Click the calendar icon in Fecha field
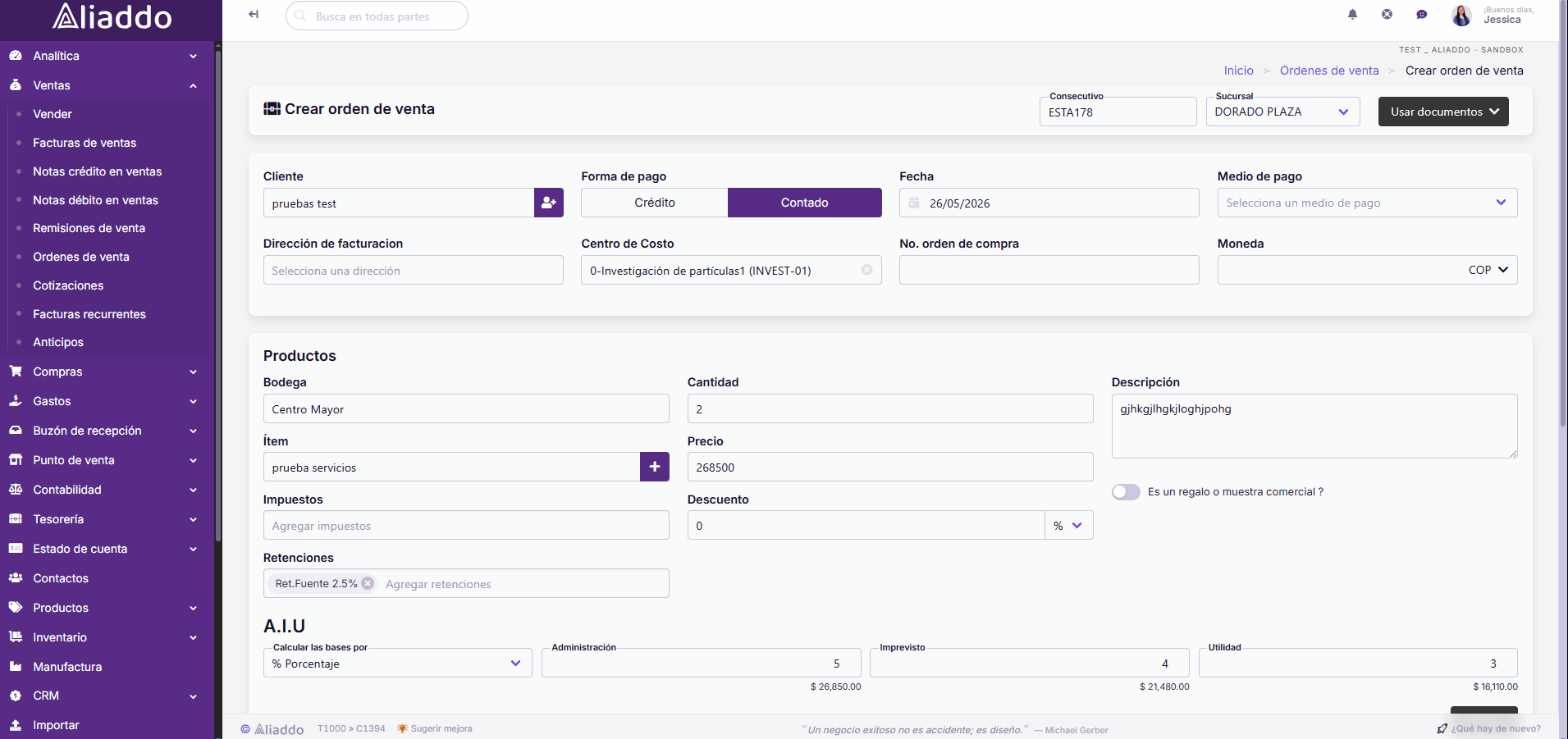Viewport: 1568px width, 739px height. pos(914,203)
